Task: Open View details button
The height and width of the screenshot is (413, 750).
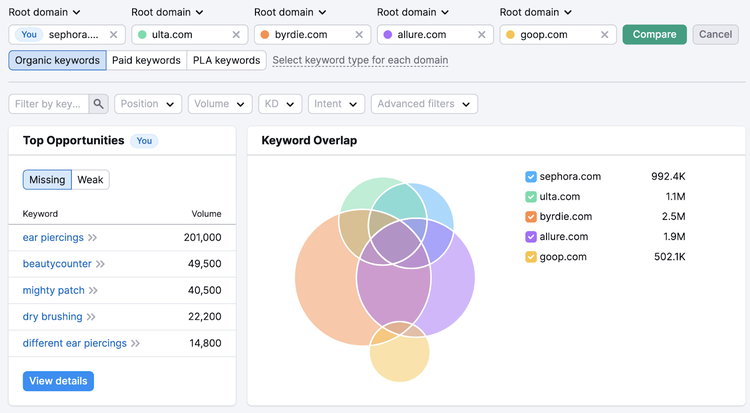Action: coord(58,381)
